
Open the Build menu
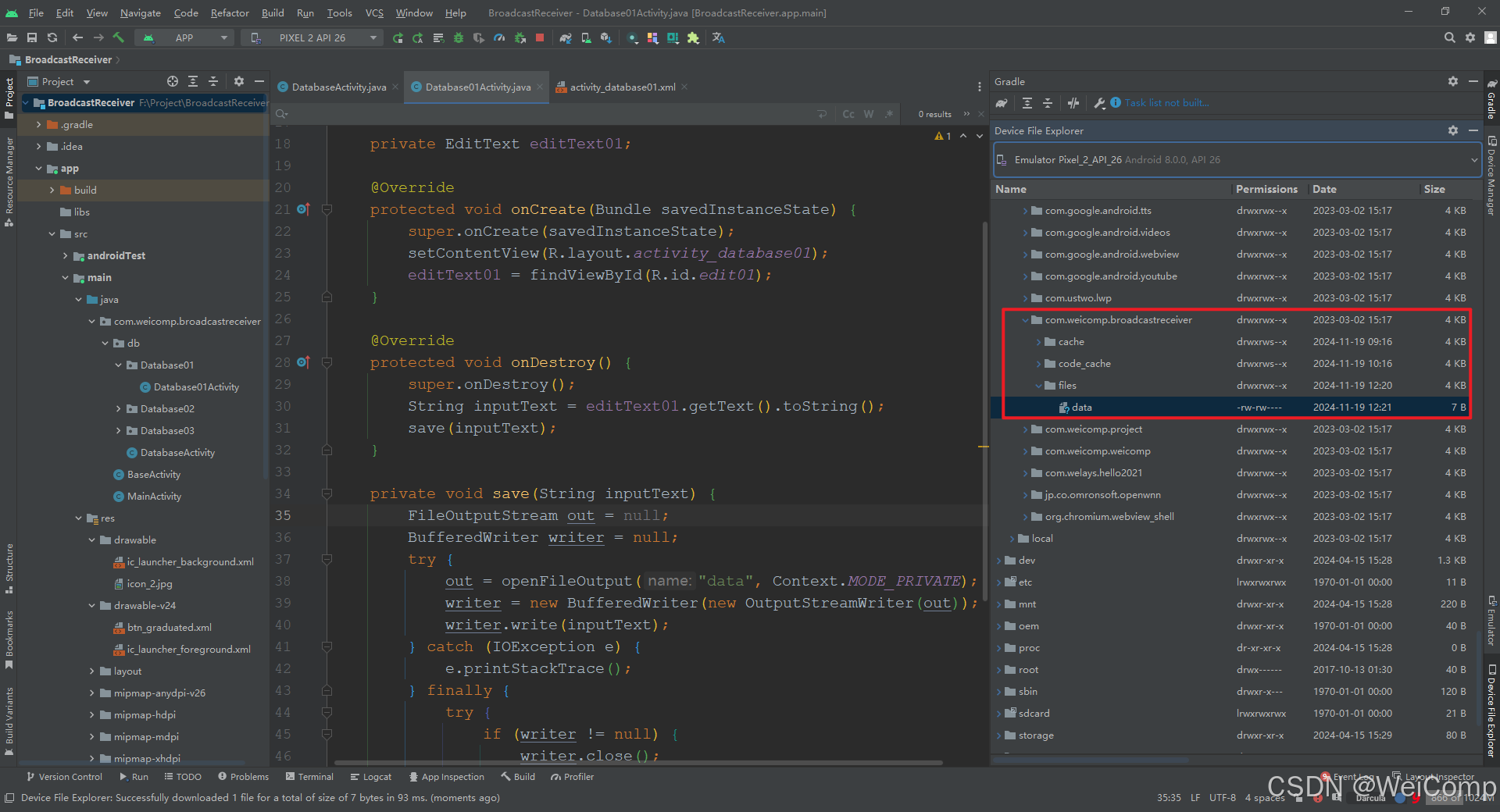pos(273,12)
